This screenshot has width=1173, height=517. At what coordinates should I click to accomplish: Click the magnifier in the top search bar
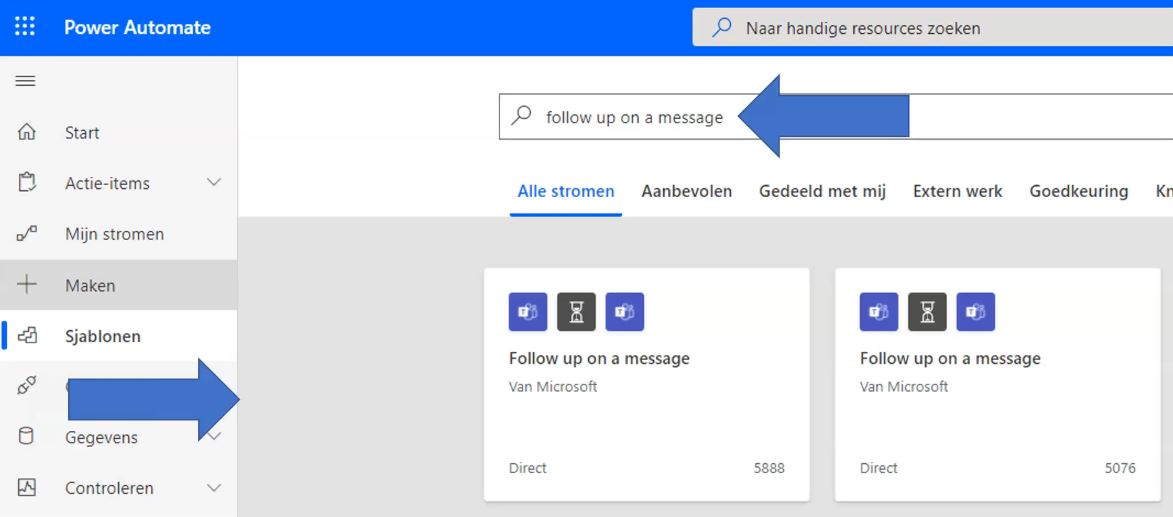tap(721, 28)
